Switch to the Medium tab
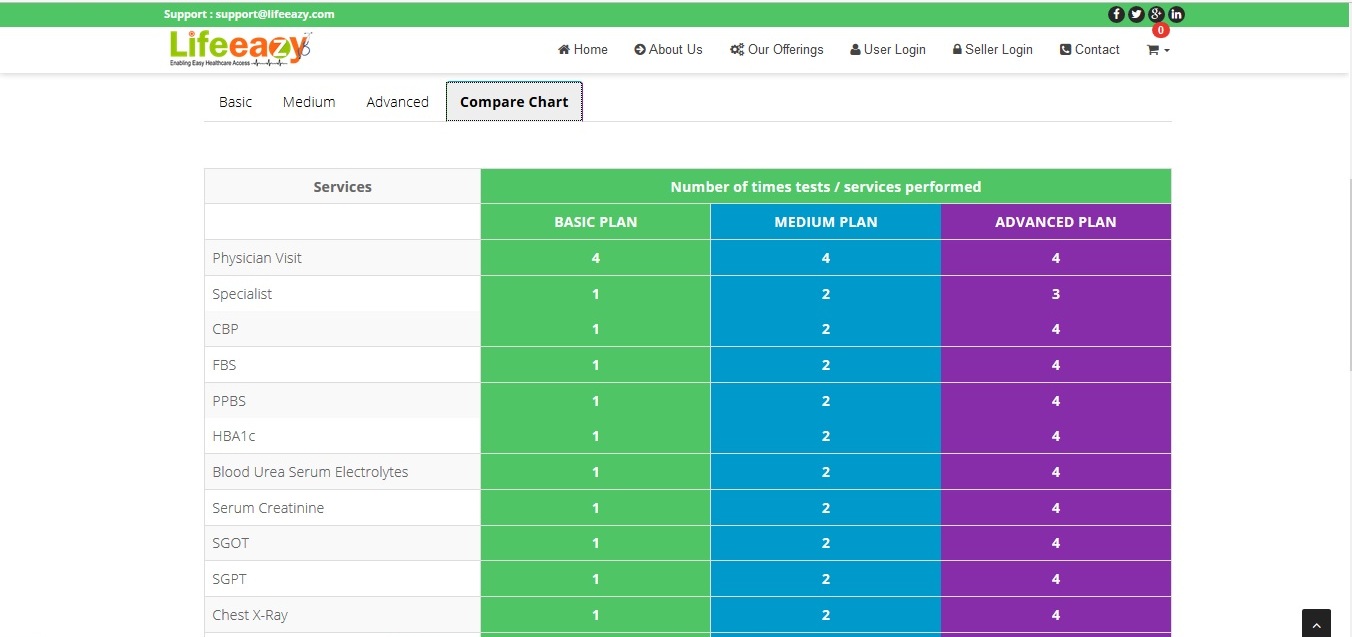 (x=309, y=102)
